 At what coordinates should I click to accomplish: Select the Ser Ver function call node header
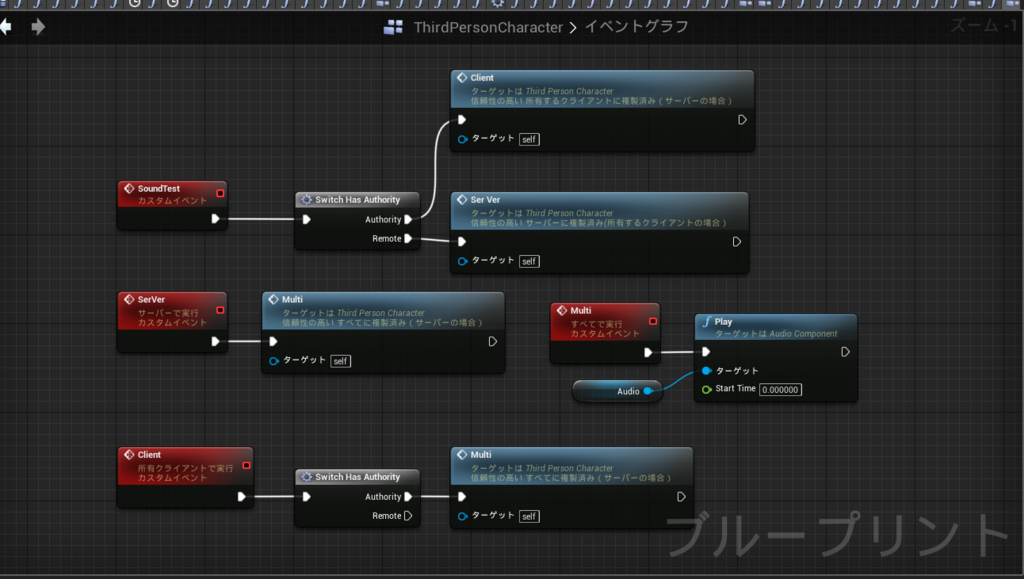[600, 210]
